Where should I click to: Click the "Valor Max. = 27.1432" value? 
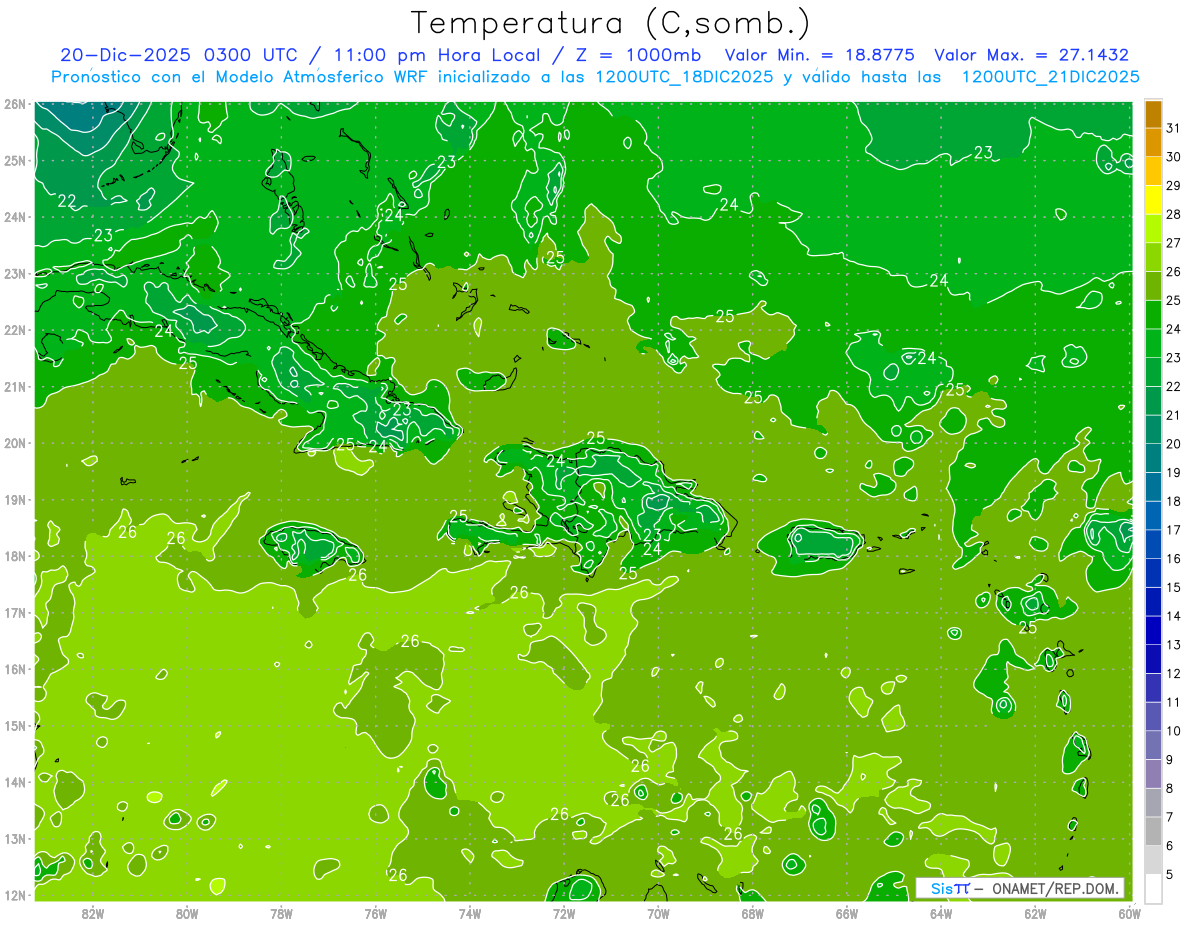pyautogui.click(x=1031, y=55)
